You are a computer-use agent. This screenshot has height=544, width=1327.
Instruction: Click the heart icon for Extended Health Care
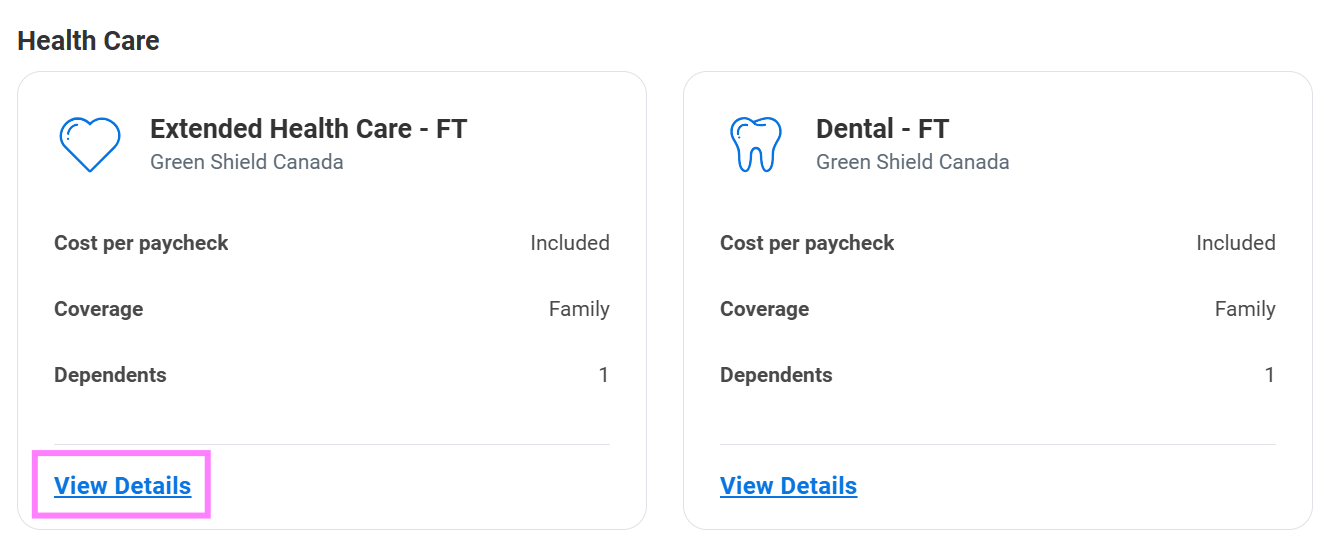(x=90, y=144)
